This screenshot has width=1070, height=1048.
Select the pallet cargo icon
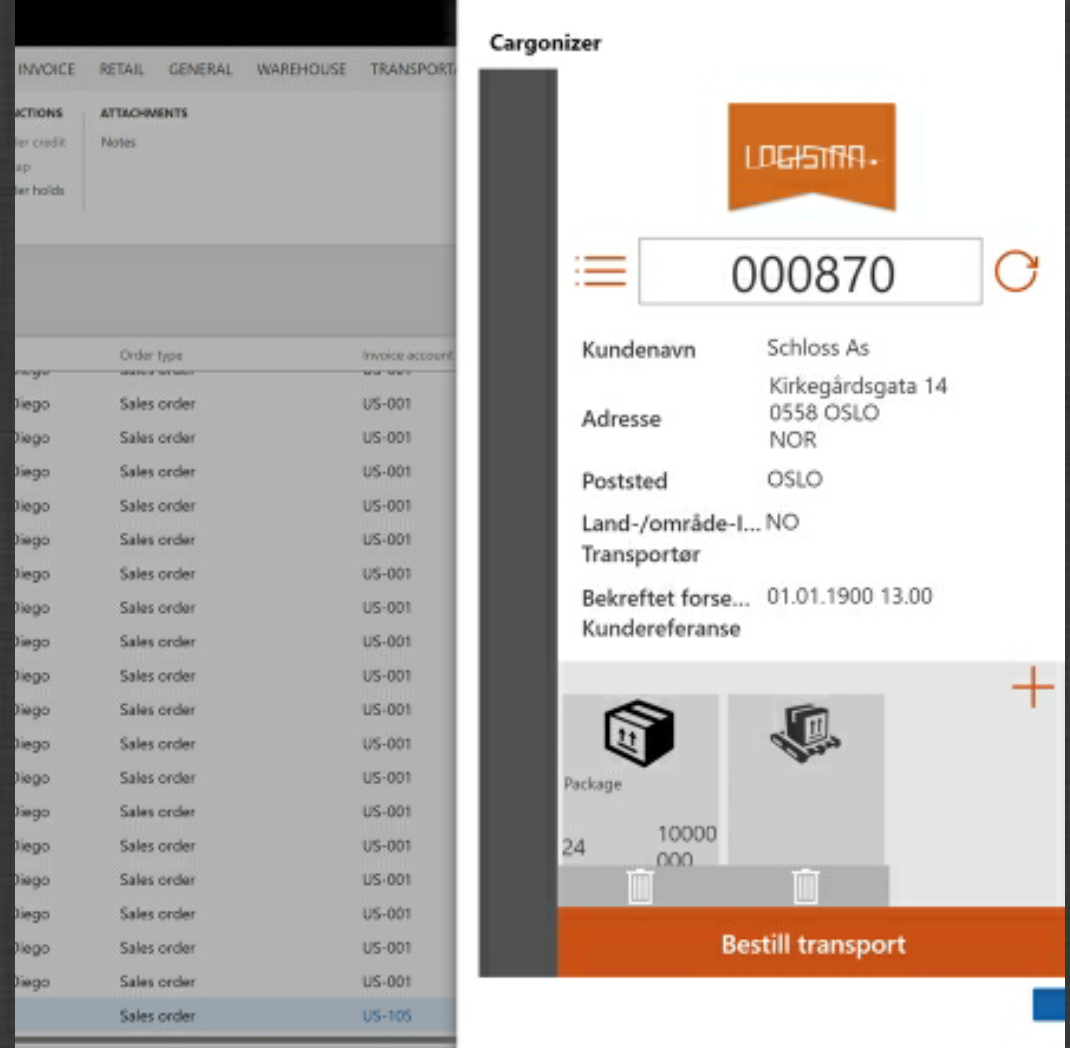tap(805, 732)
